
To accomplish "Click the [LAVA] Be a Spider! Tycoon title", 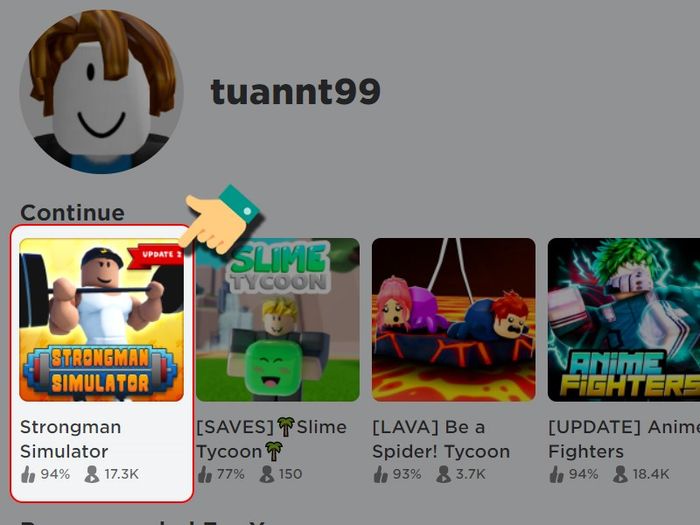I will tap(441, 439).
